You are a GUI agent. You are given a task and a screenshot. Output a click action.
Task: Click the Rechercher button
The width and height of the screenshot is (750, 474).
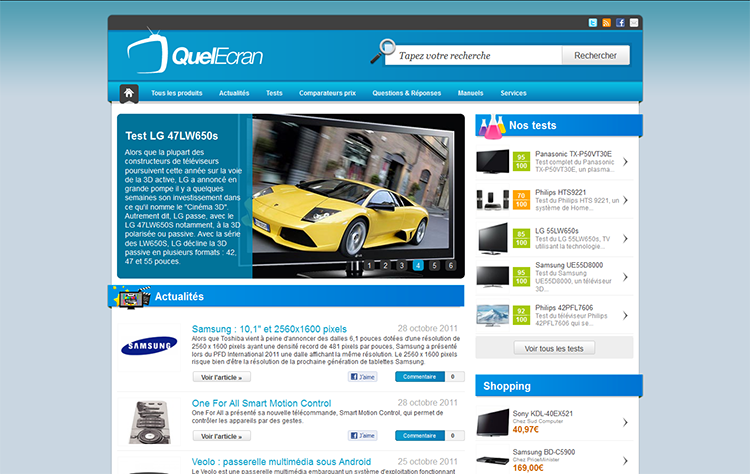pos(596,55)
